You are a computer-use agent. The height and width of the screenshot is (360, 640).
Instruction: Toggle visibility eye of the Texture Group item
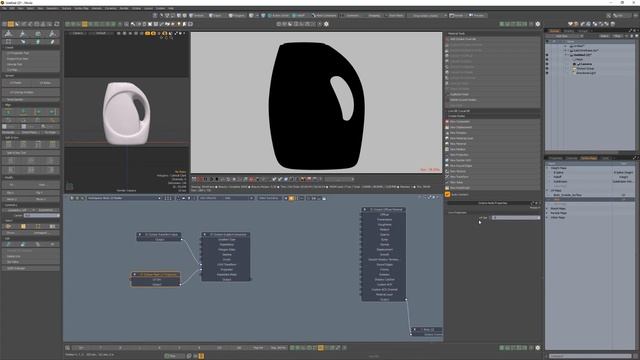pos(547,69)
